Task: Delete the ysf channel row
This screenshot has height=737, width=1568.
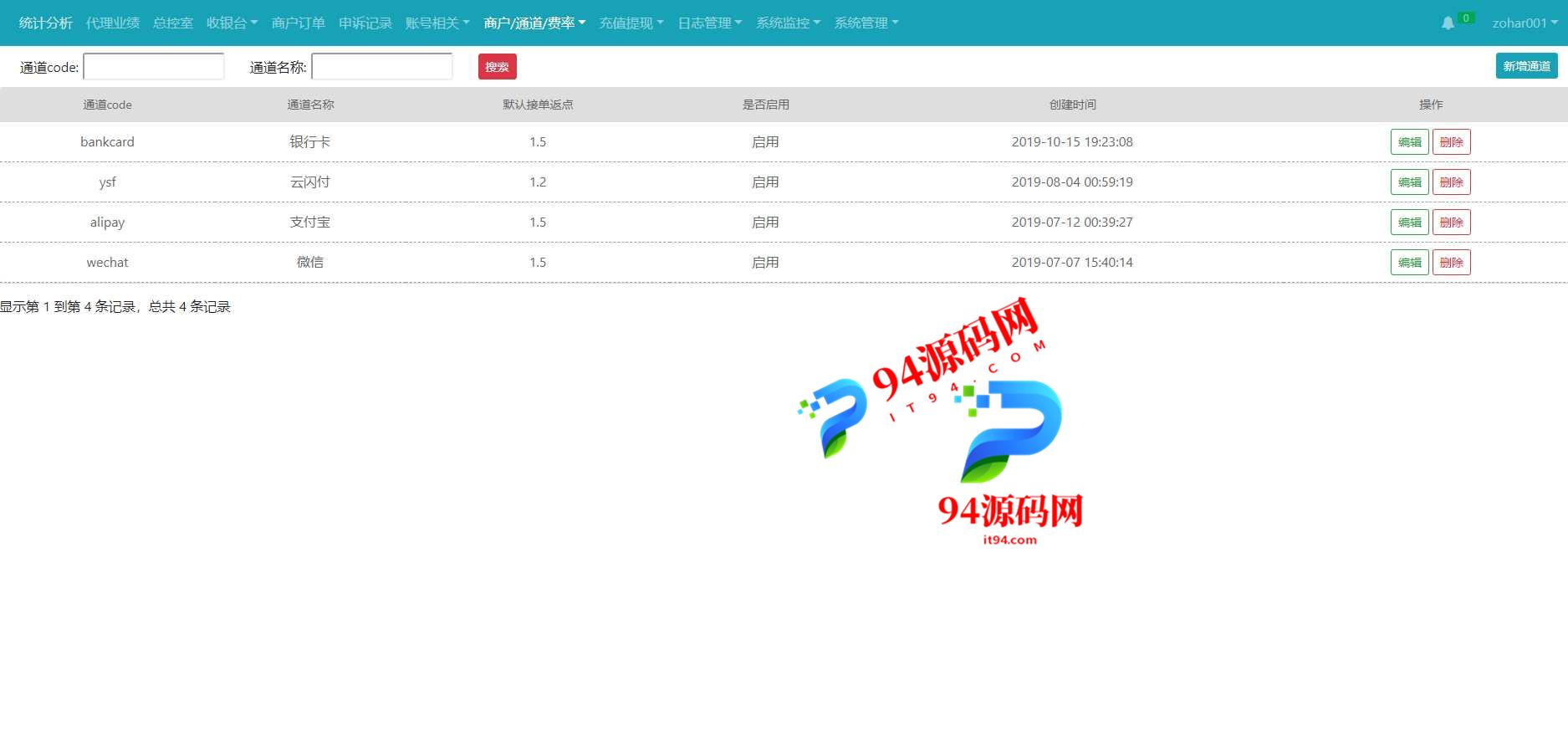Action: pos(1452,182)
